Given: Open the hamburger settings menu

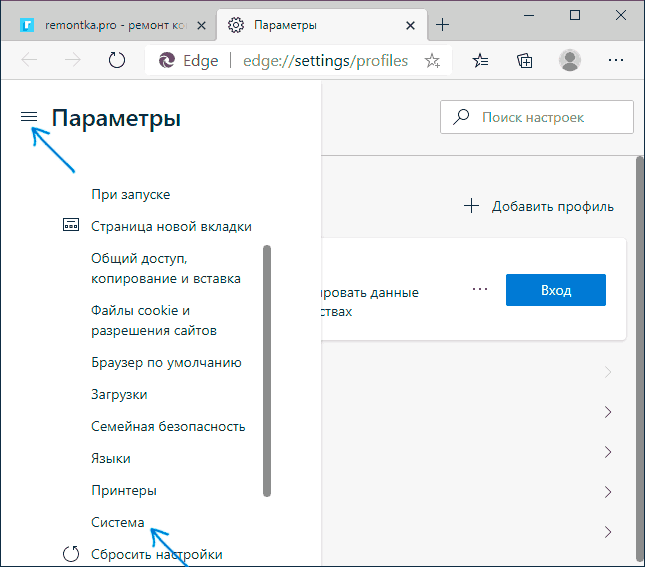Looking at the screenshot, I should click(29, 117).
